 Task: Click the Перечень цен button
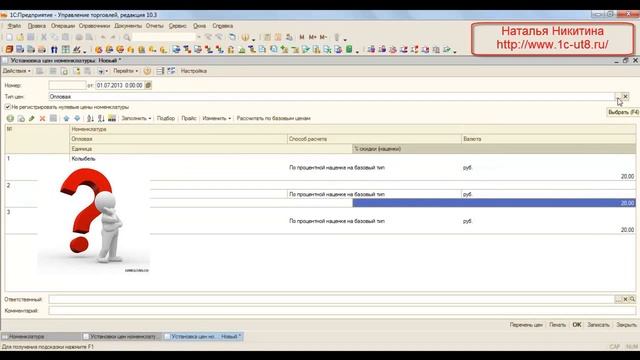coord(526,325)
